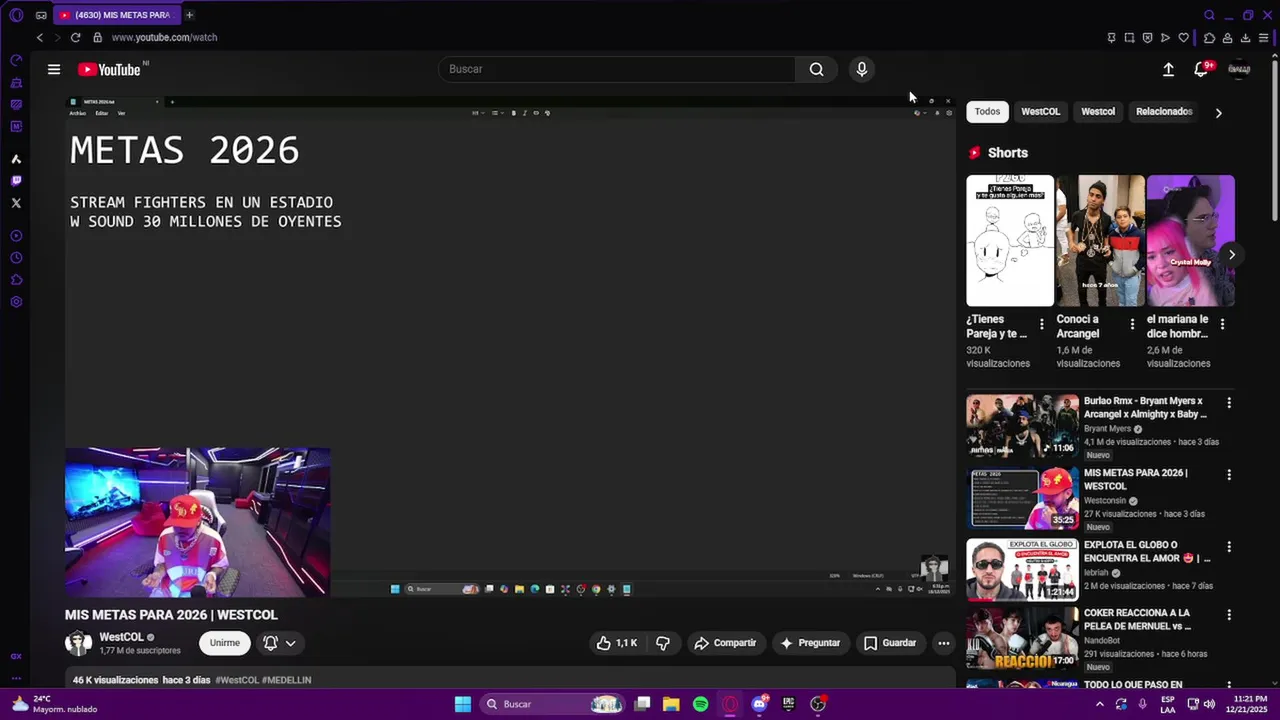
Task: Open sidebar Settings gear icon
Action: pos(16,302)
